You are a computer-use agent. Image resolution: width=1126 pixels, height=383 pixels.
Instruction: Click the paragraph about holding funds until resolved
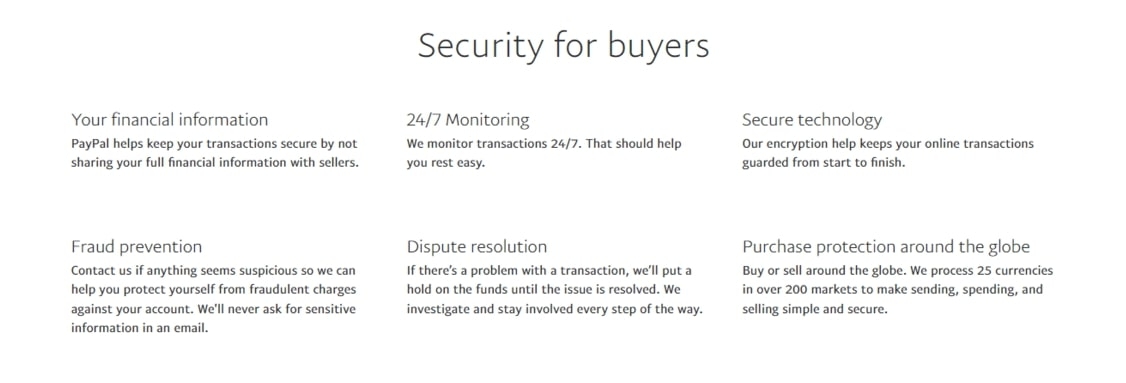point(554,290)
